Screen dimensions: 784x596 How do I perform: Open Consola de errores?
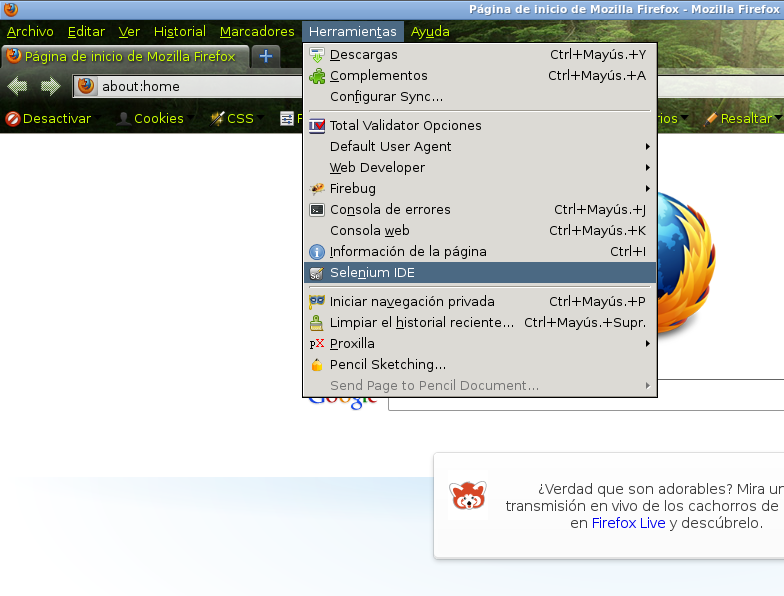(x=480, y=210)
